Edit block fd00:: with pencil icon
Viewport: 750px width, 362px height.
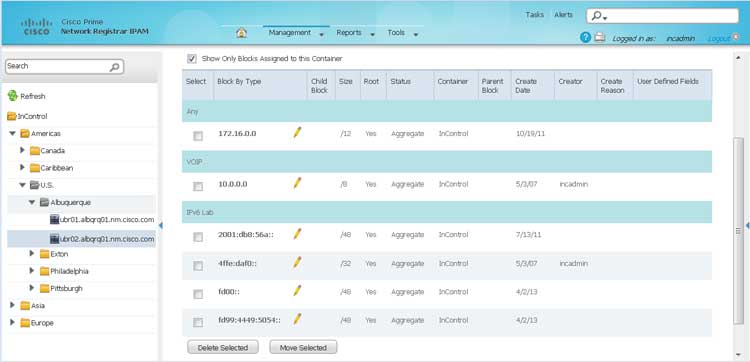tap(298, 290)
